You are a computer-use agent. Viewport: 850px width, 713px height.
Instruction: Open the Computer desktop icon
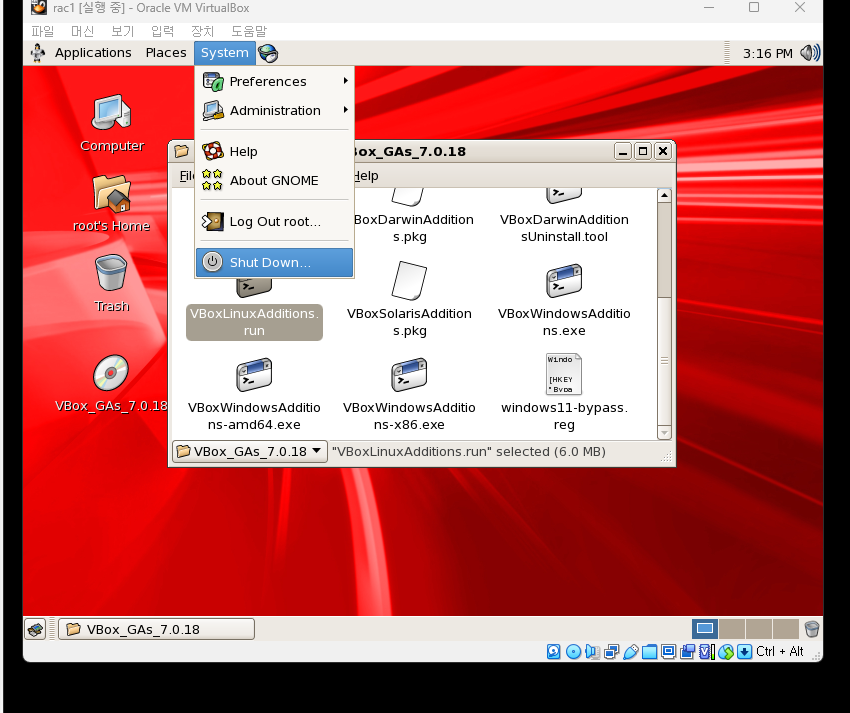point(112,124)
